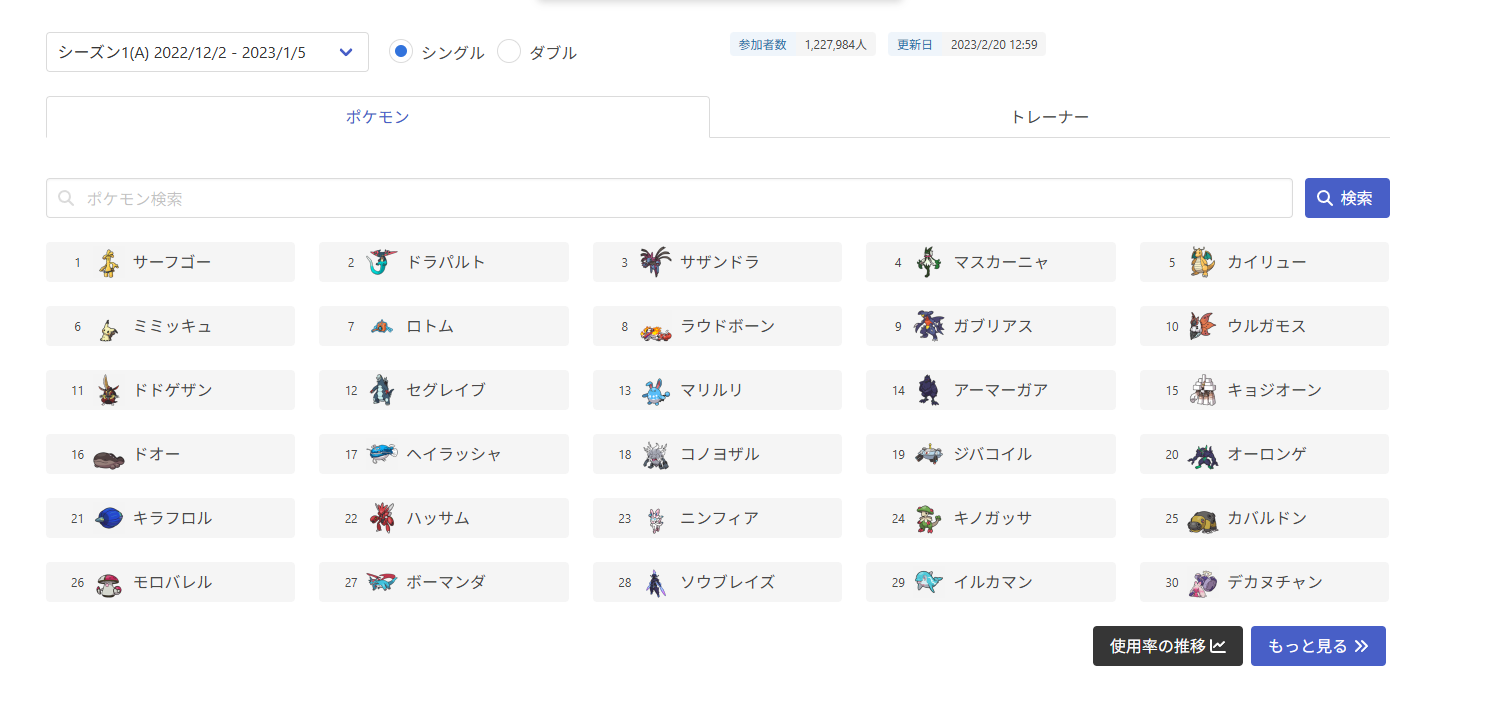Open the シーズン1(A) season dropdown
Screen dimensions: 1502x716
[x=207, y=52]
